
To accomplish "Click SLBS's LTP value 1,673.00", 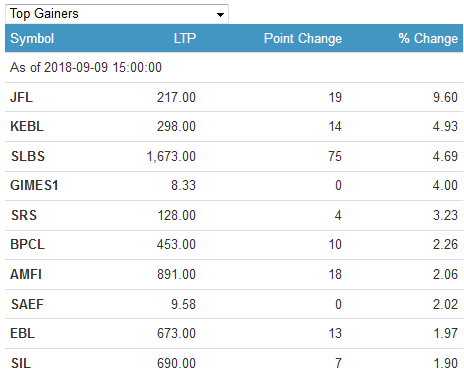I will point(171,156).
